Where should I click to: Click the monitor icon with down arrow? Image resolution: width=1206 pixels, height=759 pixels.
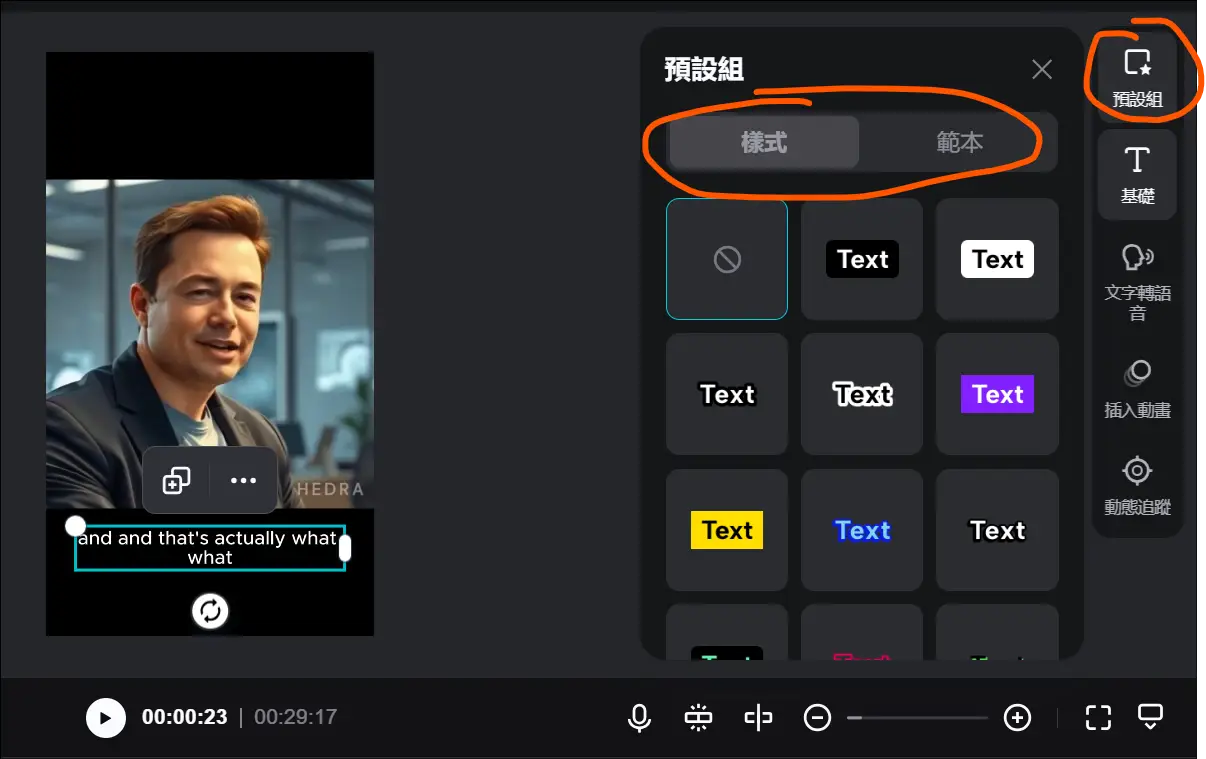[1150, 717]
